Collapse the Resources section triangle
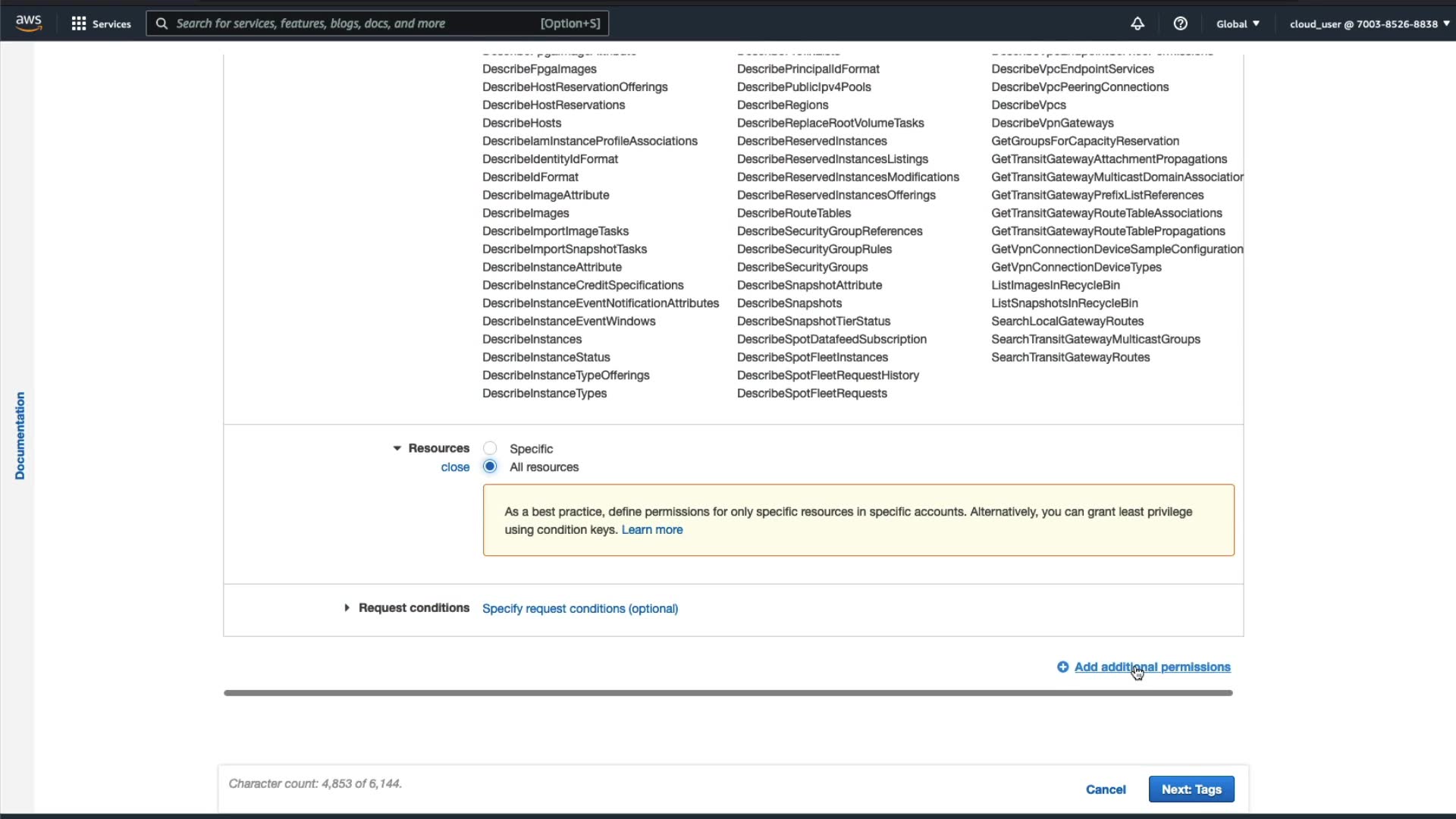This screenshot has width=1456, height=819. [397, 448]
